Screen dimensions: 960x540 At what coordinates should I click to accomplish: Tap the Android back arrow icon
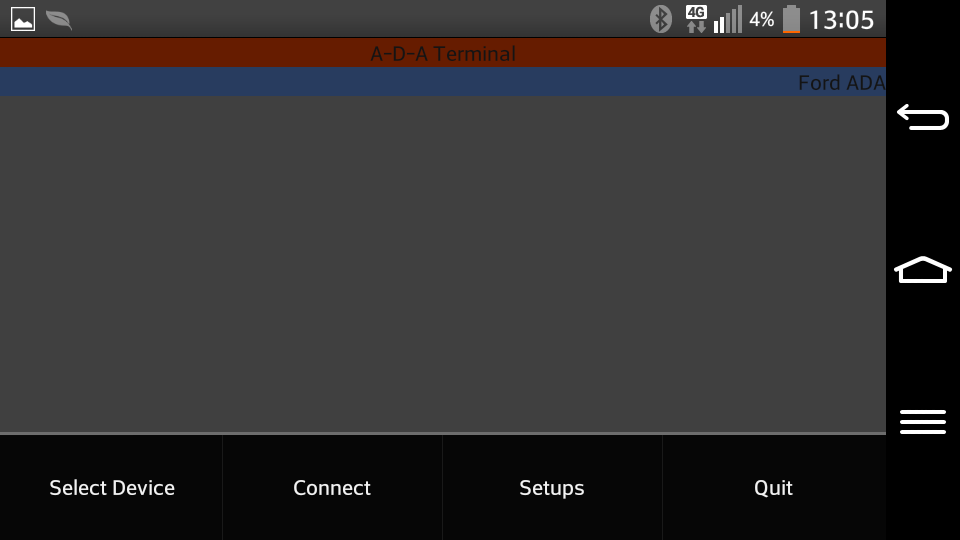point(923,117)
